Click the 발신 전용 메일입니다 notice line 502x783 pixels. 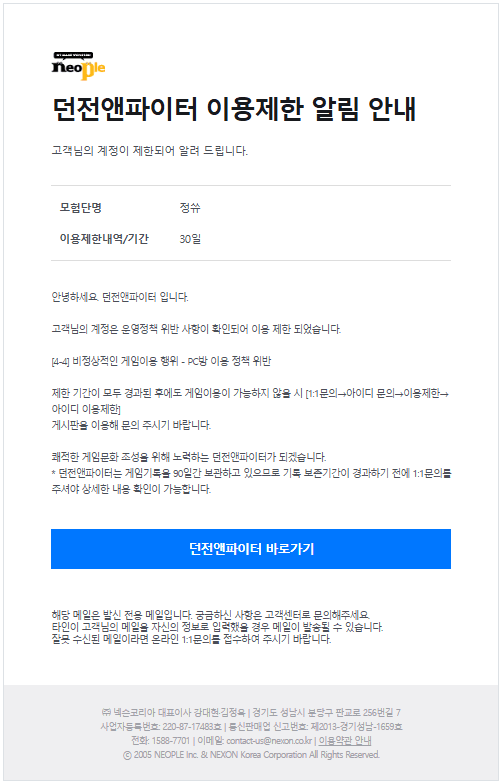tap(210, 615)
